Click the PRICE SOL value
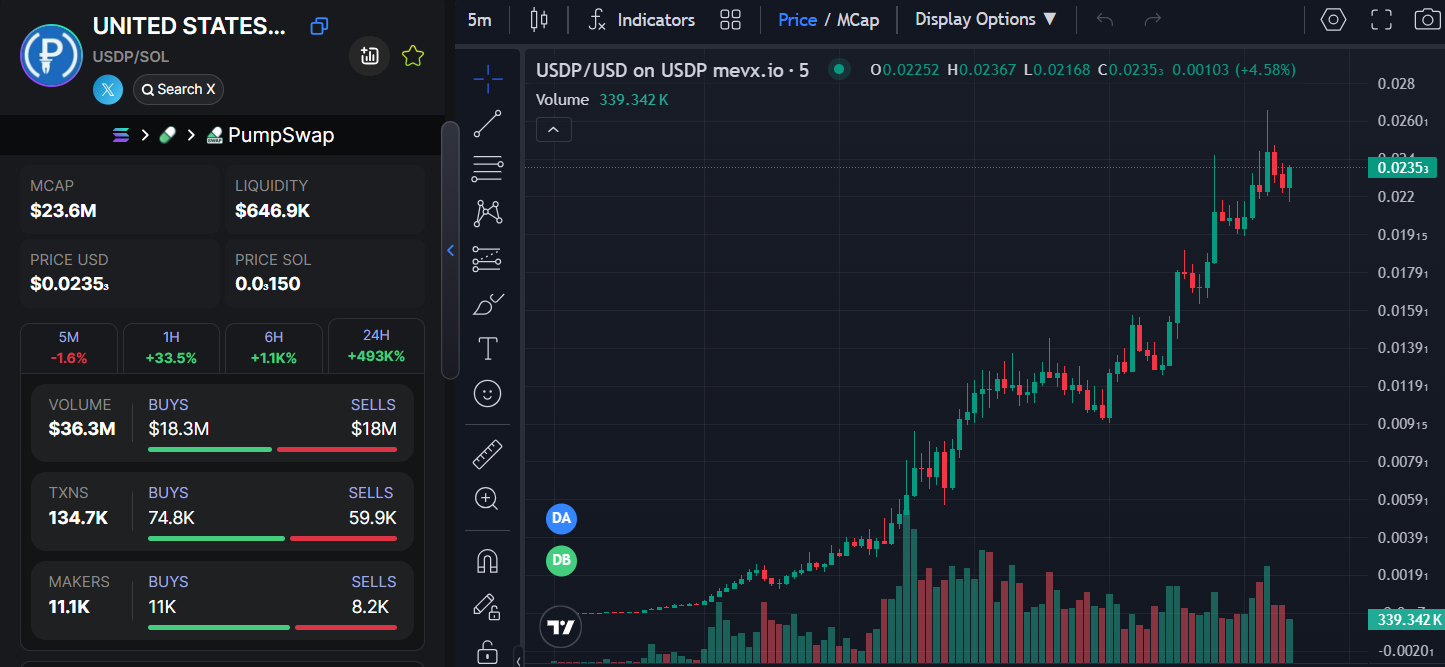The image size is (1445, 667). [x=267, y=284]
